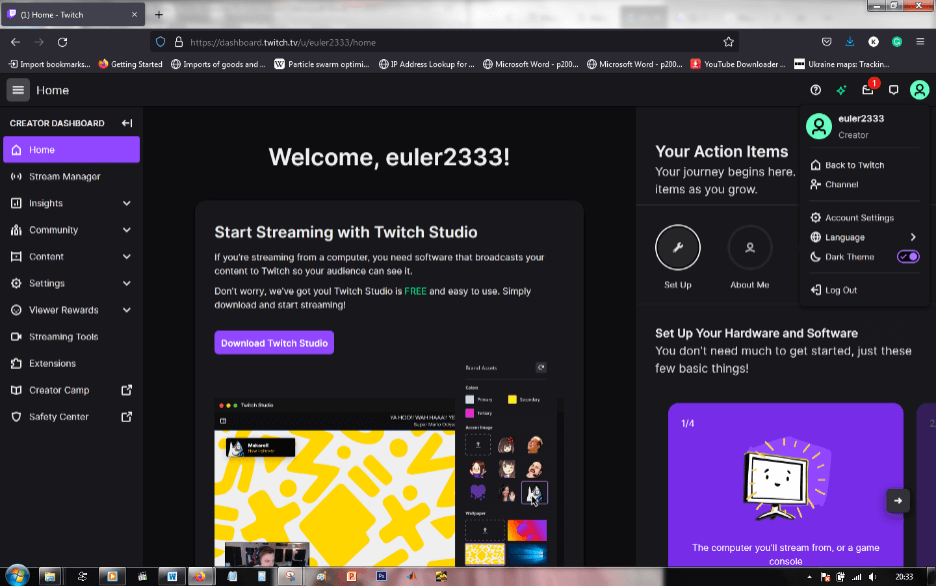The image size is (936, 586).
Task: Open IP Address Lookup bookmark
Action: 426,64
